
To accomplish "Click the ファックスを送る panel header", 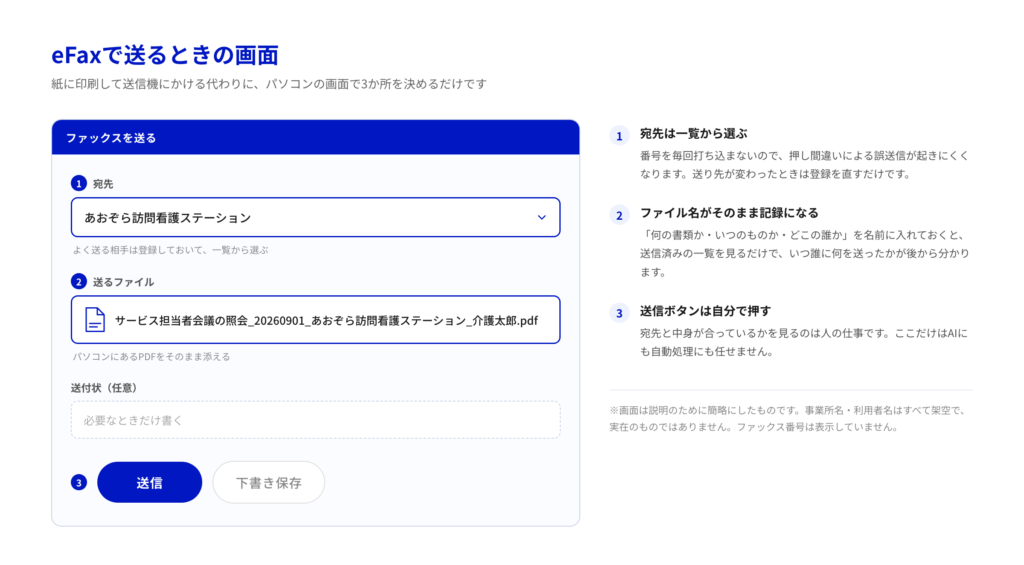I will pos(315,138).
